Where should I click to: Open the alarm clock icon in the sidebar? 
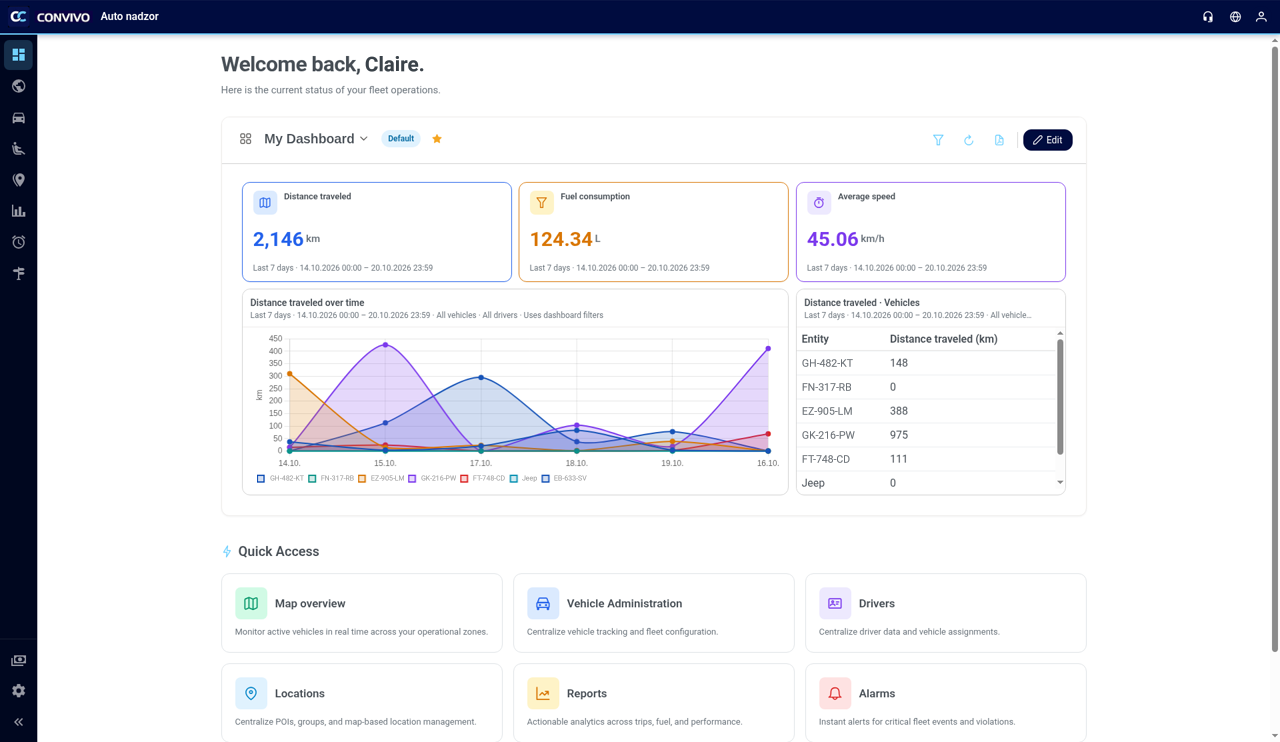click(x=18, y=242)
